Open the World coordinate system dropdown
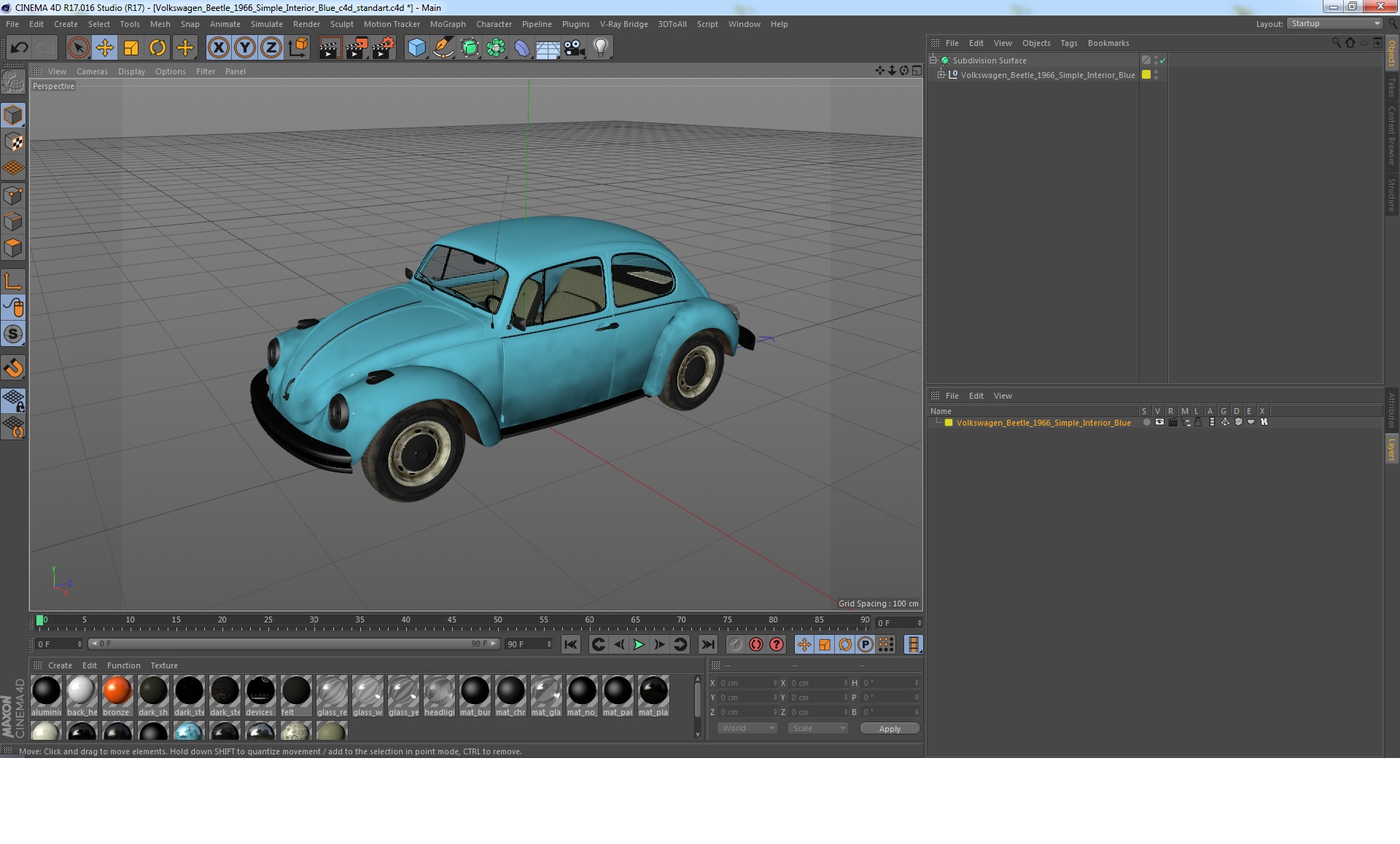 [x=747, y=728]
